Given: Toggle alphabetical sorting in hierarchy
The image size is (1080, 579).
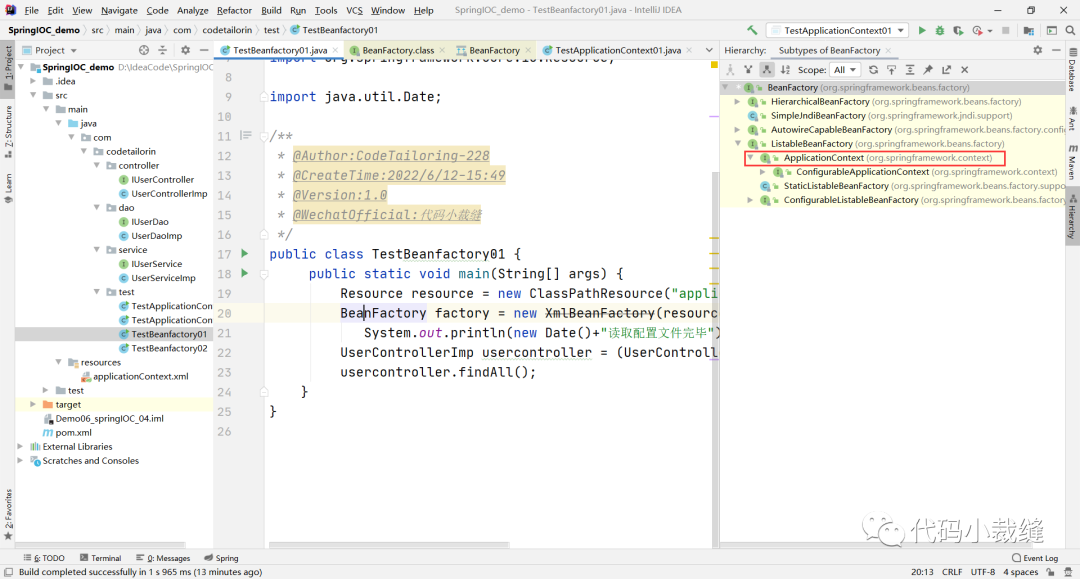Looking at the screenshot, I should tap(784, 70).
